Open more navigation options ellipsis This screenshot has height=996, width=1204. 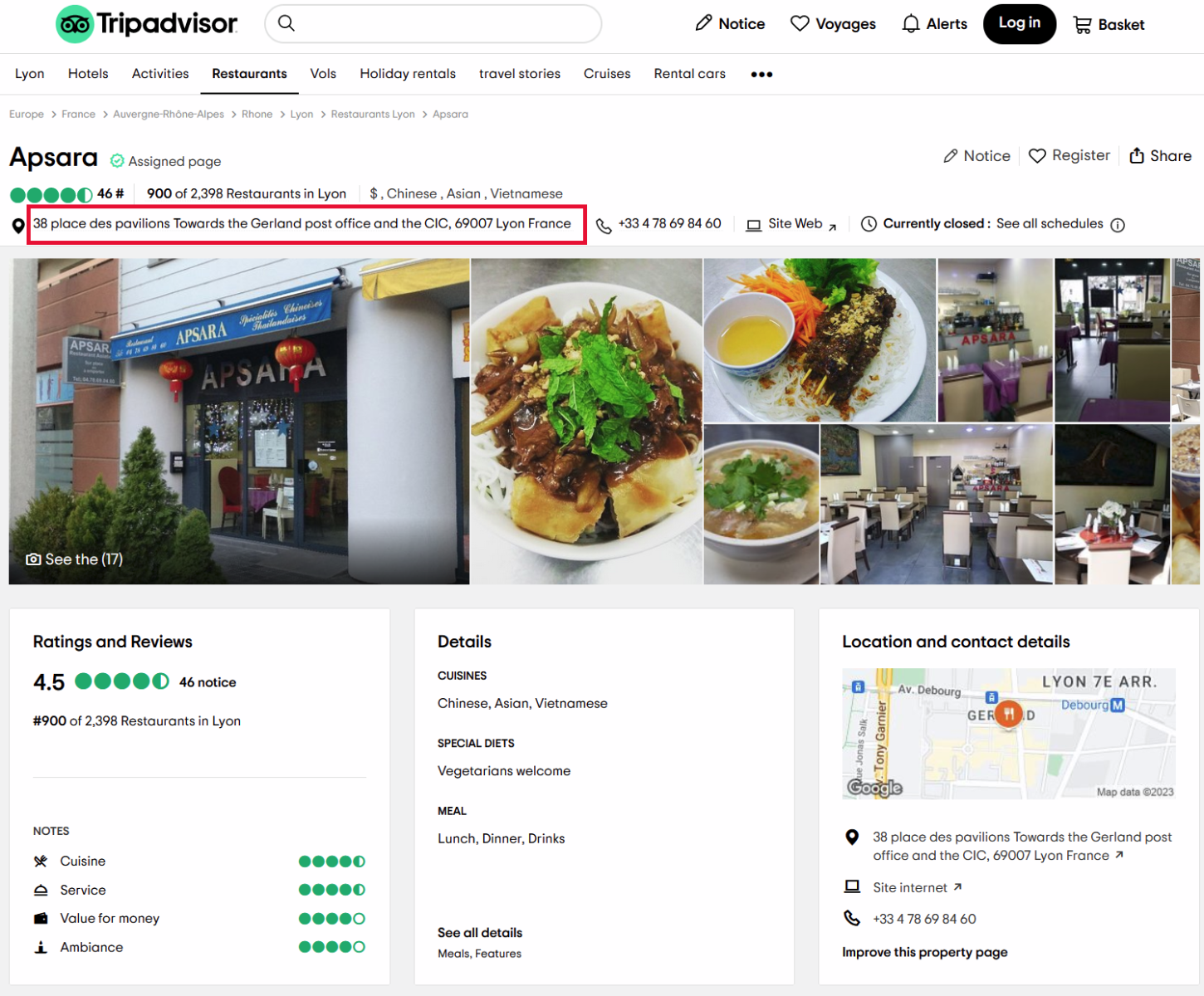761,74
